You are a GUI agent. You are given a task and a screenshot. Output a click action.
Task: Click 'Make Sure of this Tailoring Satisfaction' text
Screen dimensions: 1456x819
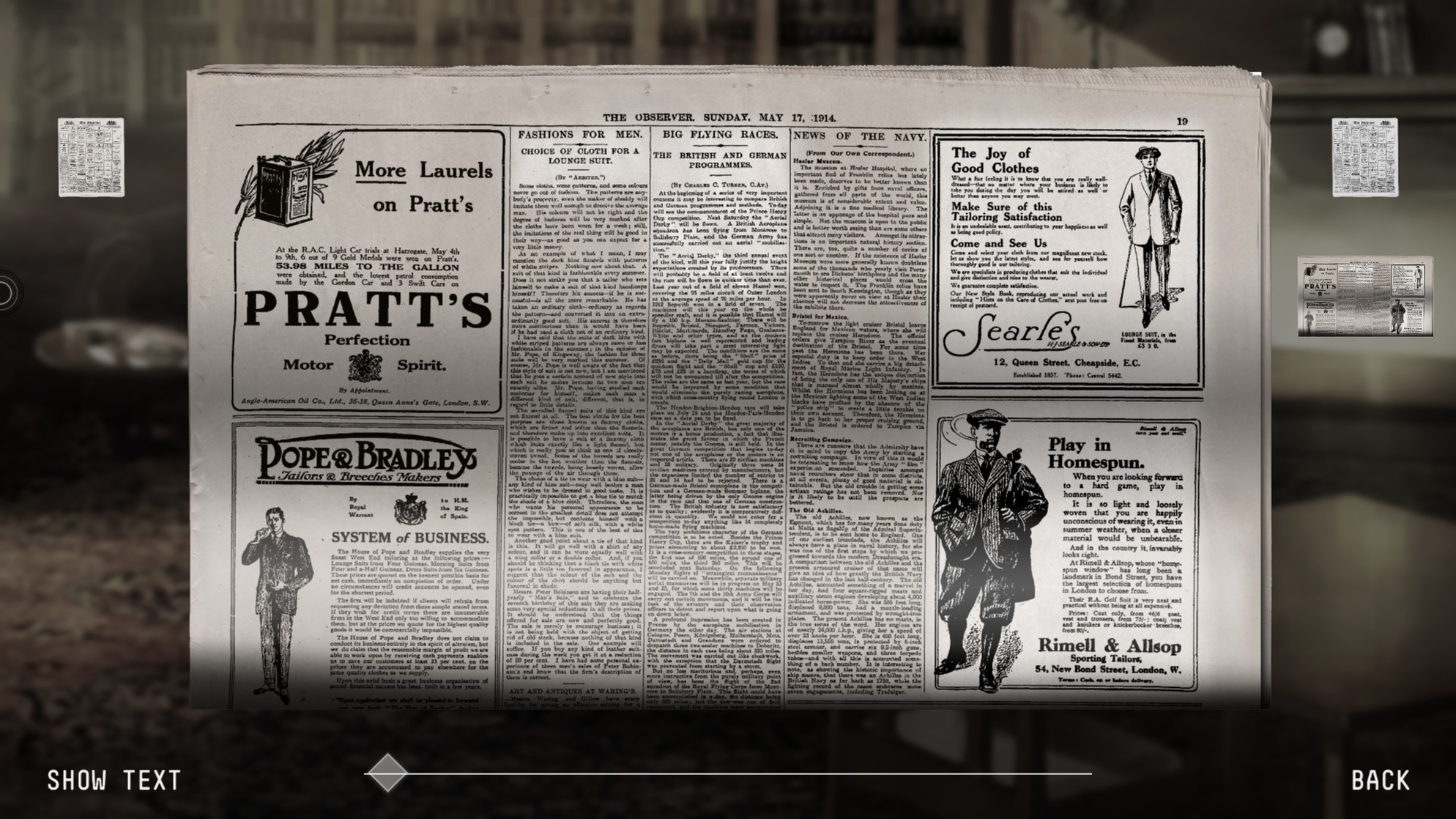pyautogui.click(x=1006, y=212)
